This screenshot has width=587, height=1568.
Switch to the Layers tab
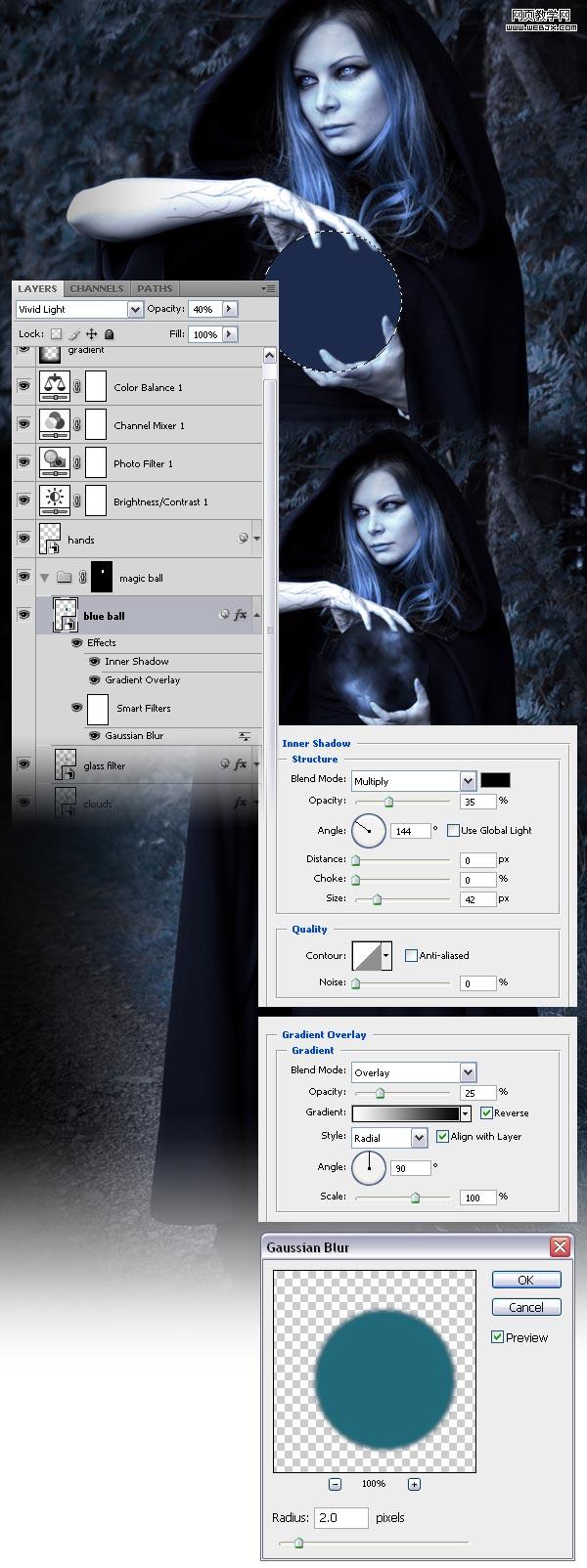pyautogui.click(x=37, y=288)
